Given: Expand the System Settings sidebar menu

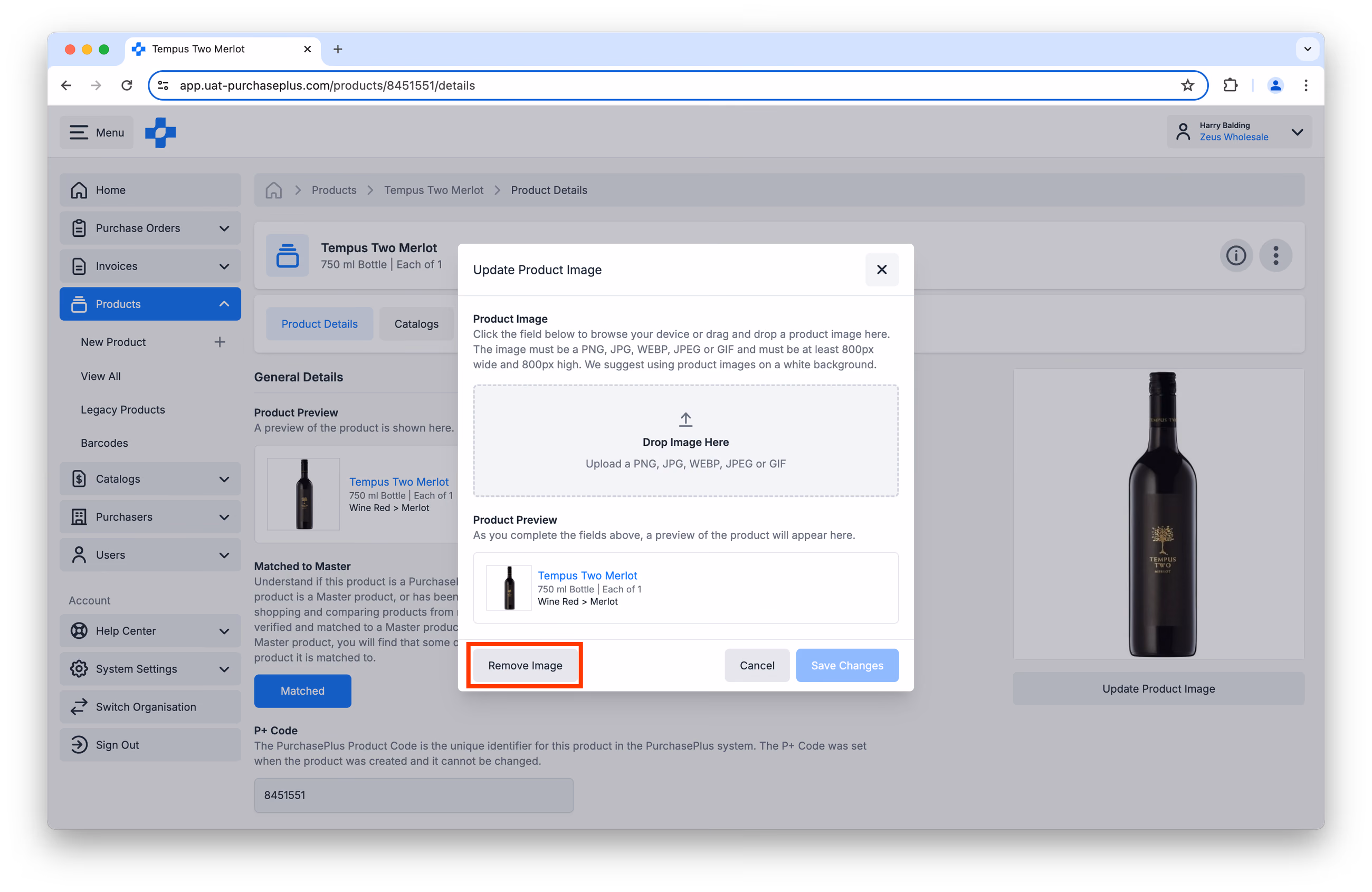Looking at the screenshot, I should point(150,669).
